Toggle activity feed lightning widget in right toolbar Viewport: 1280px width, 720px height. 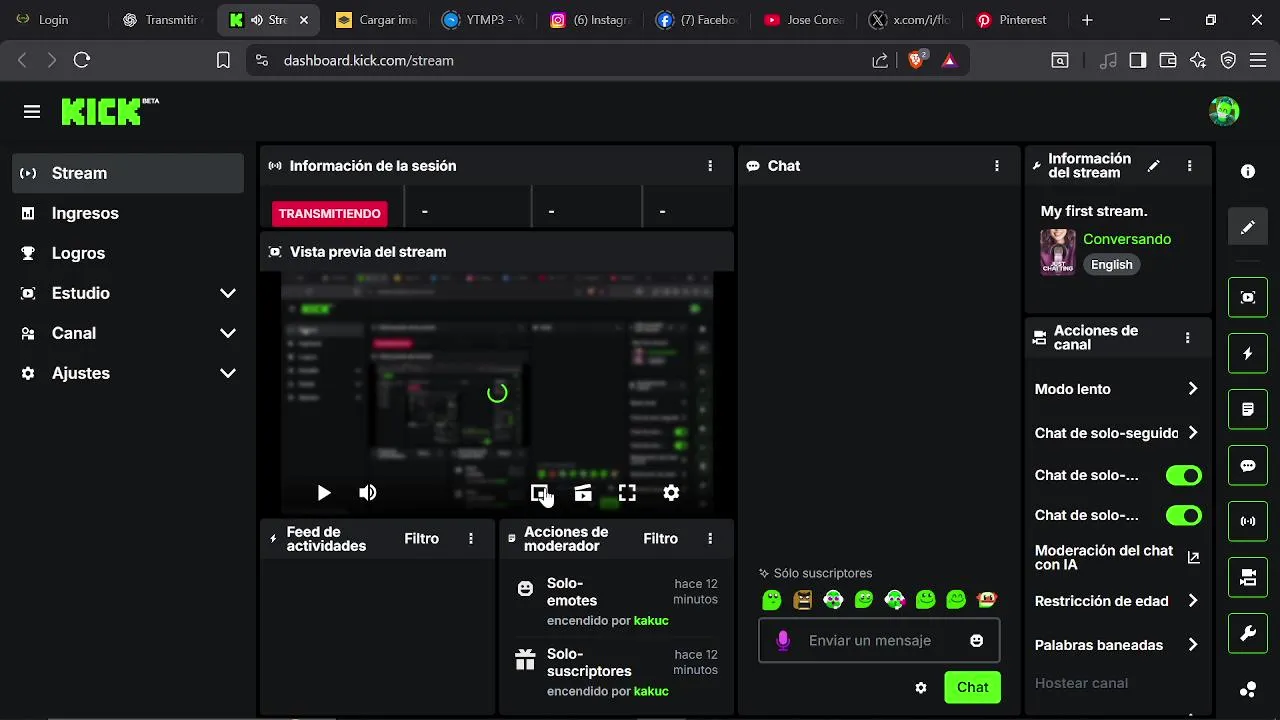[x=1248, y=353]
